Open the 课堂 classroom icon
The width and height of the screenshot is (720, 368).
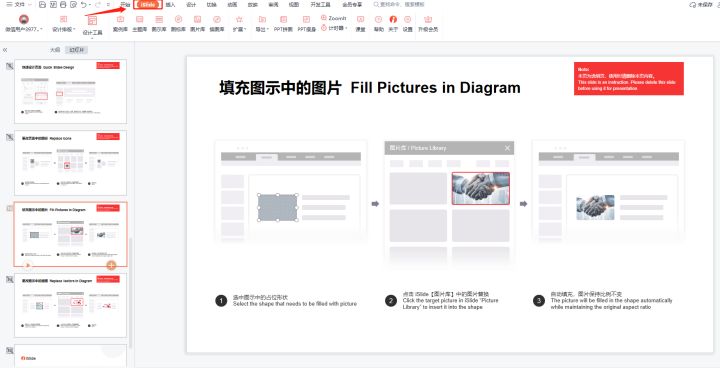pos(360,23)
